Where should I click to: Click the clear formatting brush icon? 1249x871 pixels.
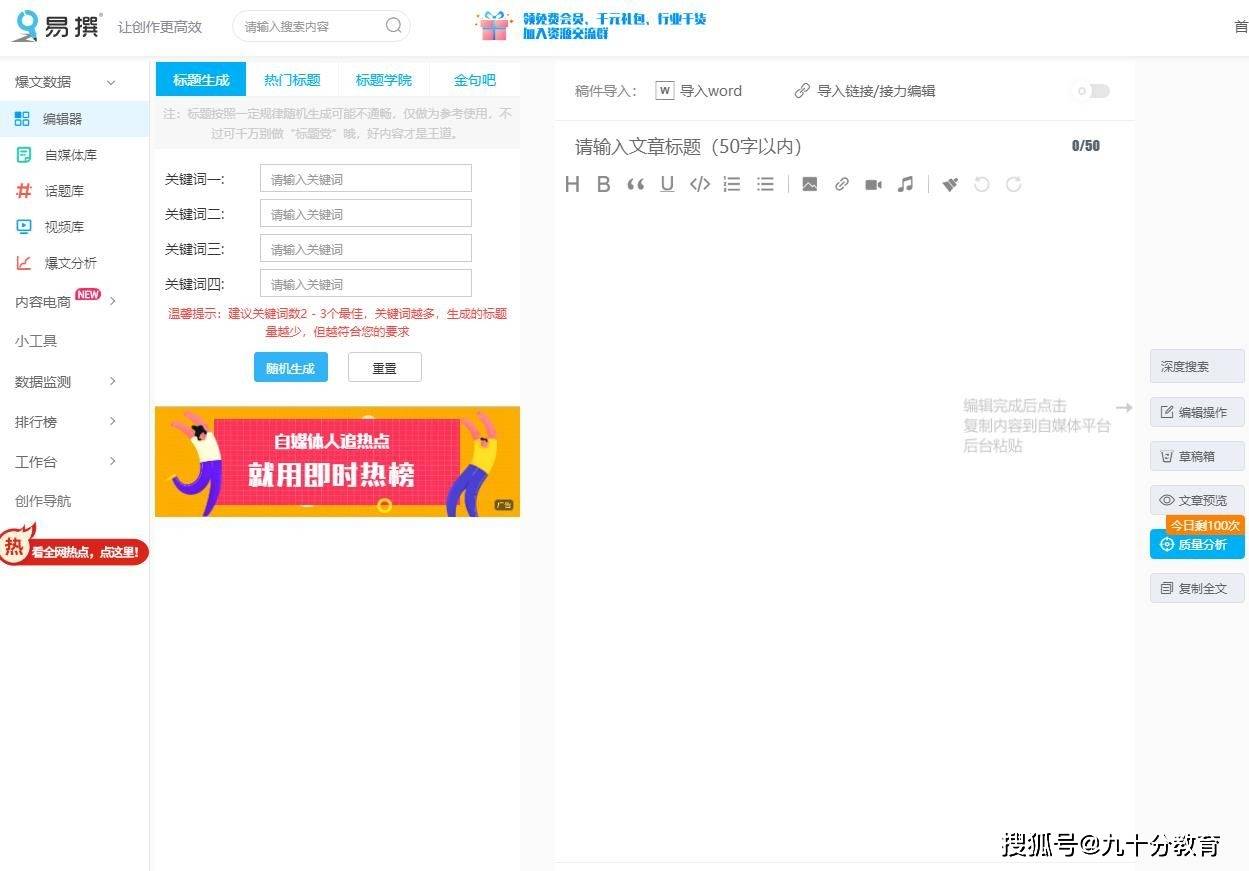click(x=950, y=184)
